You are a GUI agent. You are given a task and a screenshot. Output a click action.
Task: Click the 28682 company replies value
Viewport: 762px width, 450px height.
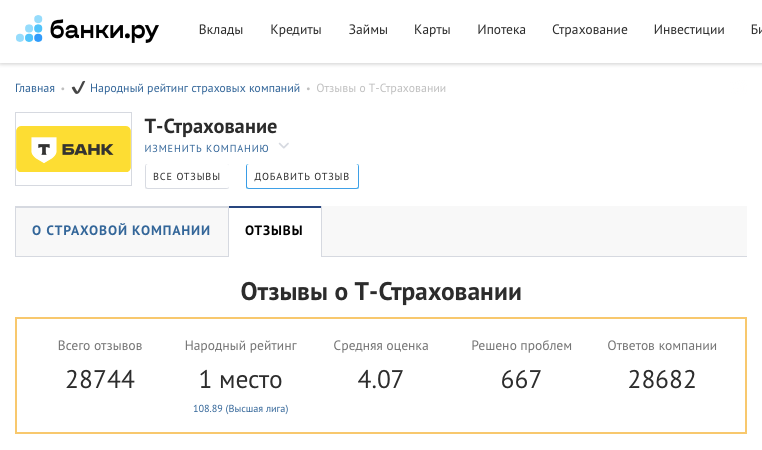click(x=662, y=380)
